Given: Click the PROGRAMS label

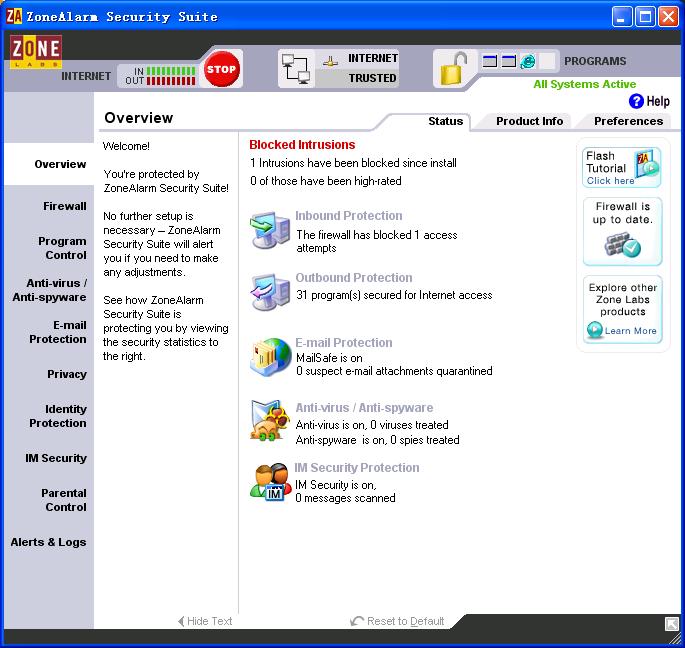Looking at the screenshot, I should pyautogui.click(x=595, y=61).
